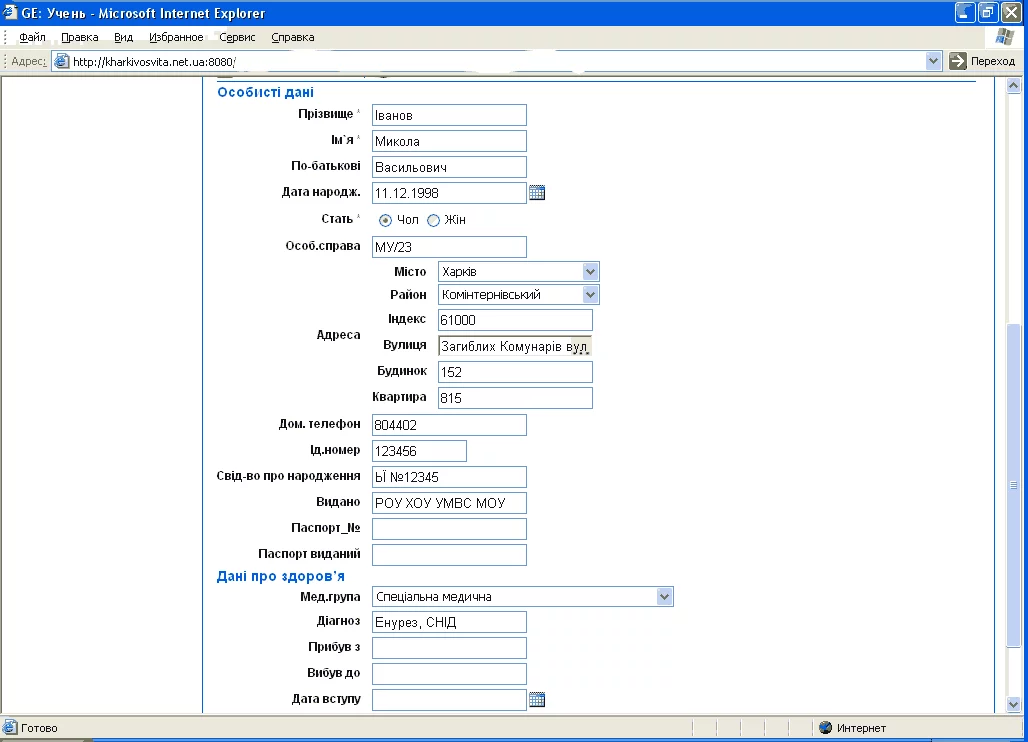
Task: Select the Чол gender radio button
Action: pos(385,220)
